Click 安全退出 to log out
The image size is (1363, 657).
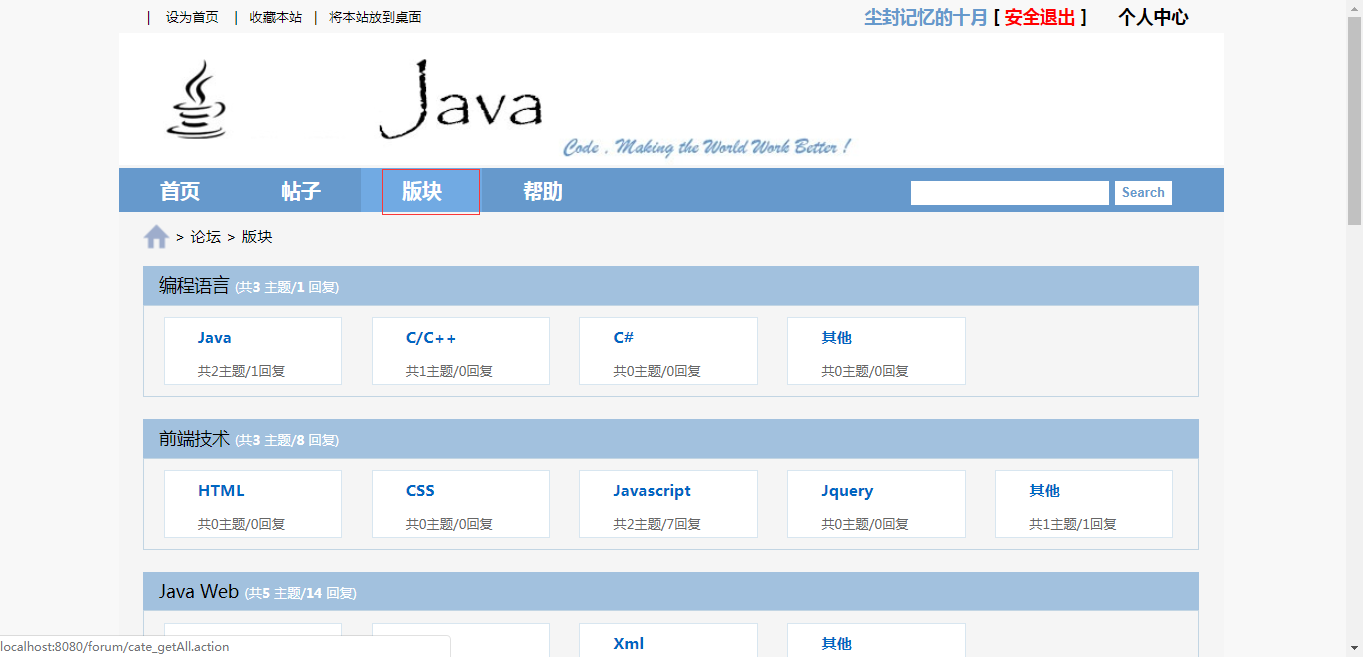click(1040, 17)
